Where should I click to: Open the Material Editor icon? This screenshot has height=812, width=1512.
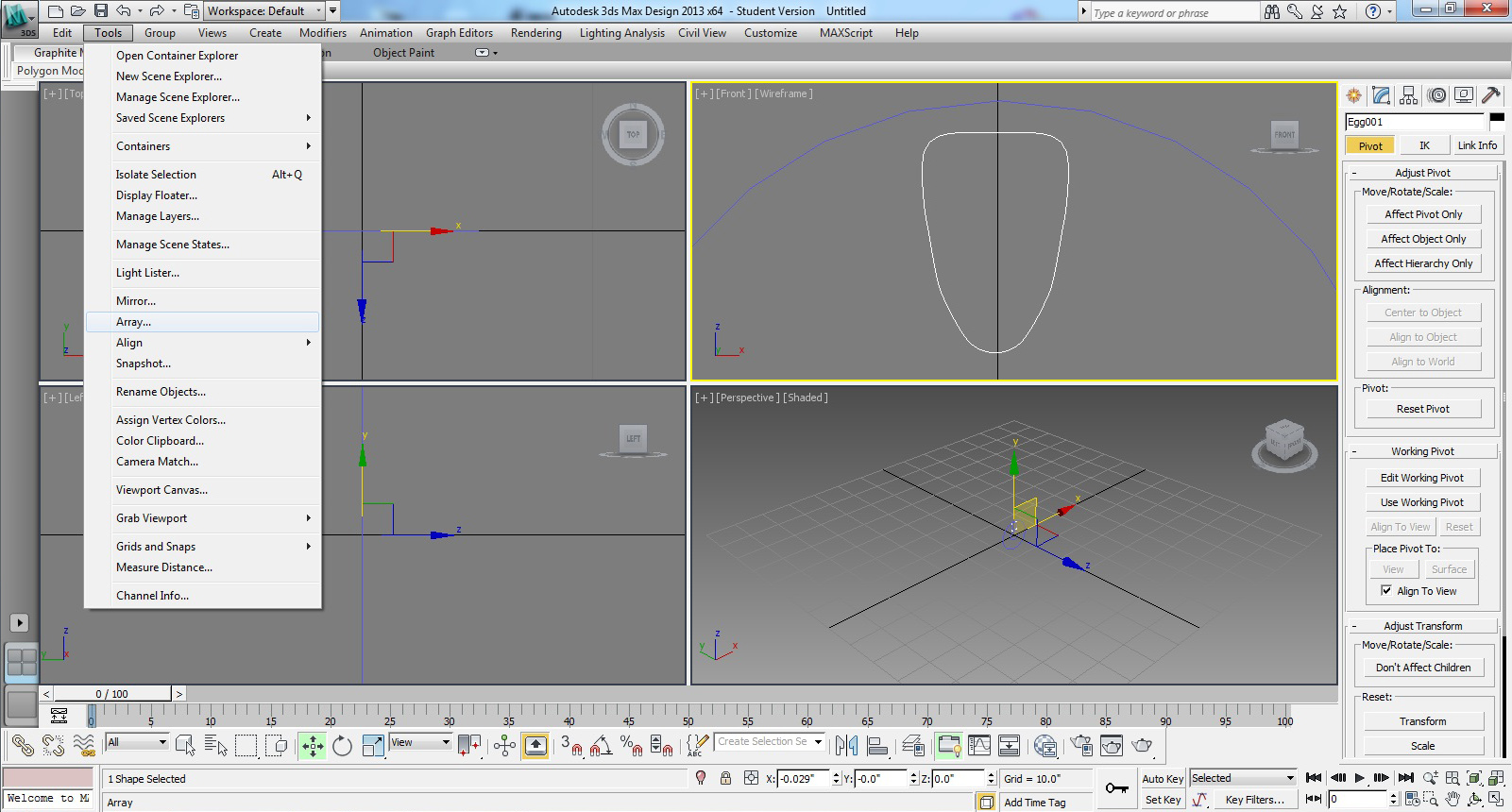tap(1045, 746)
